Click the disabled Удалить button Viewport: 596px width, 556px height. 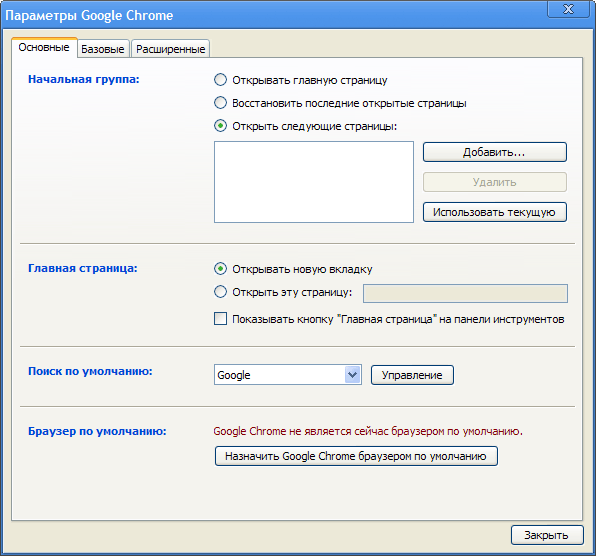tap(495, 182)
